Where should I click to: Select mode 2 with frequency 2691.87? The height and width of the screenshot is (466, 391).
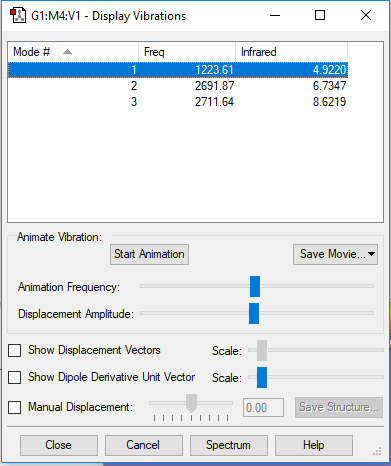point(178,86)
